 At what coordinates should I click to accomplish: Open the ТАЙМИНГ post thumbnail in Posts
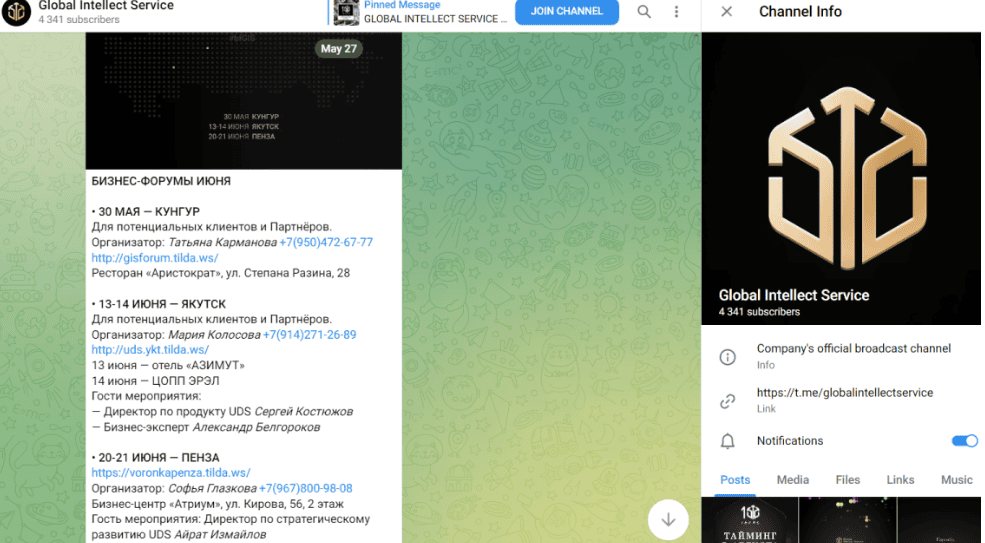[750, 520]
